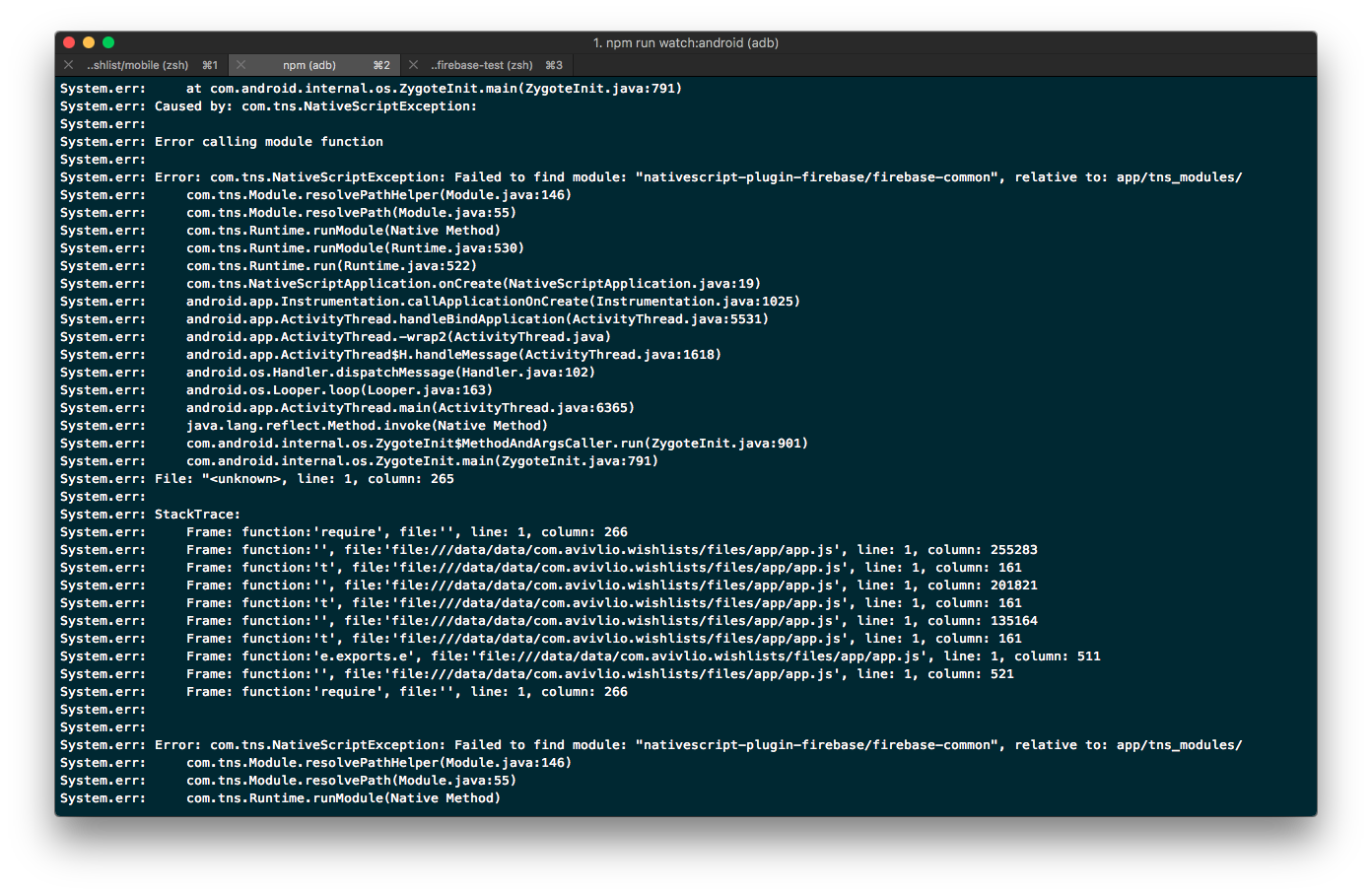The height and width of the screenshot is (895, 1372).
Task: Close the npm (adb) tab
Action: (x=241, y=65)
